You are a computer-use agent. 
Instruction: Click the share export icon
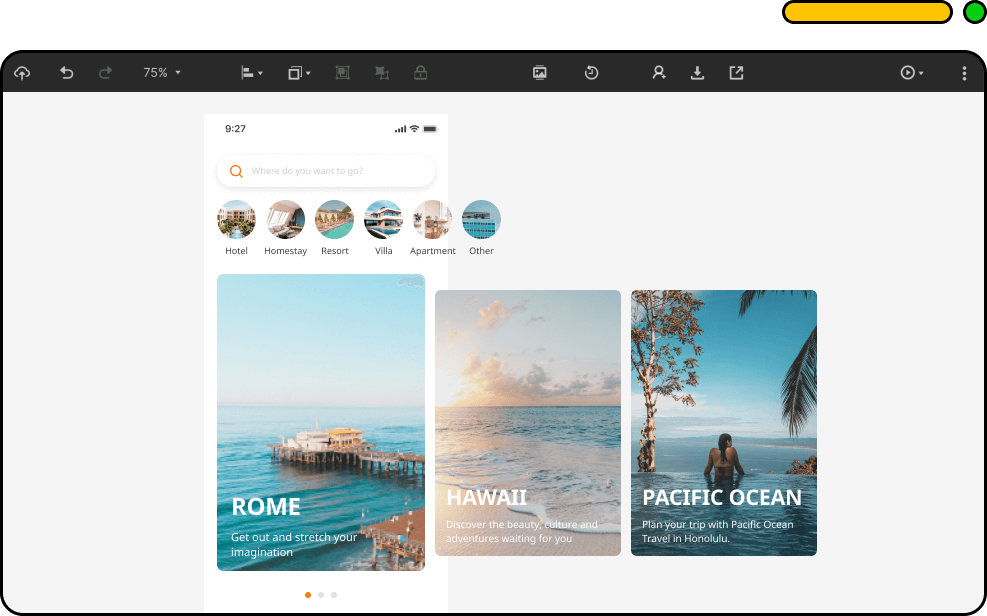(x=736, y=73)
